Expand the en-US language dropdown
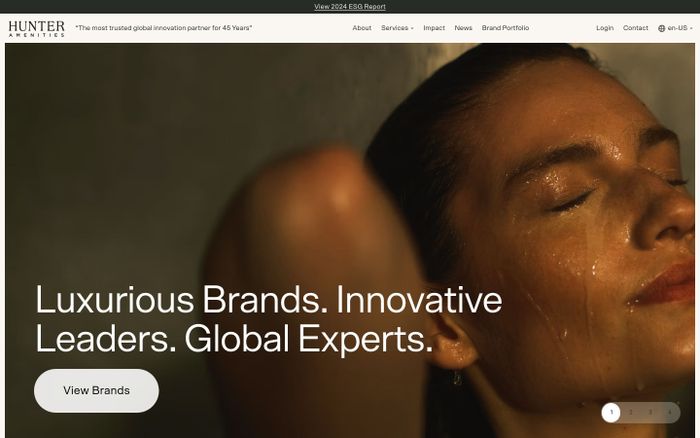Screen dimensions: 700x438 click(x=675, y=28)
